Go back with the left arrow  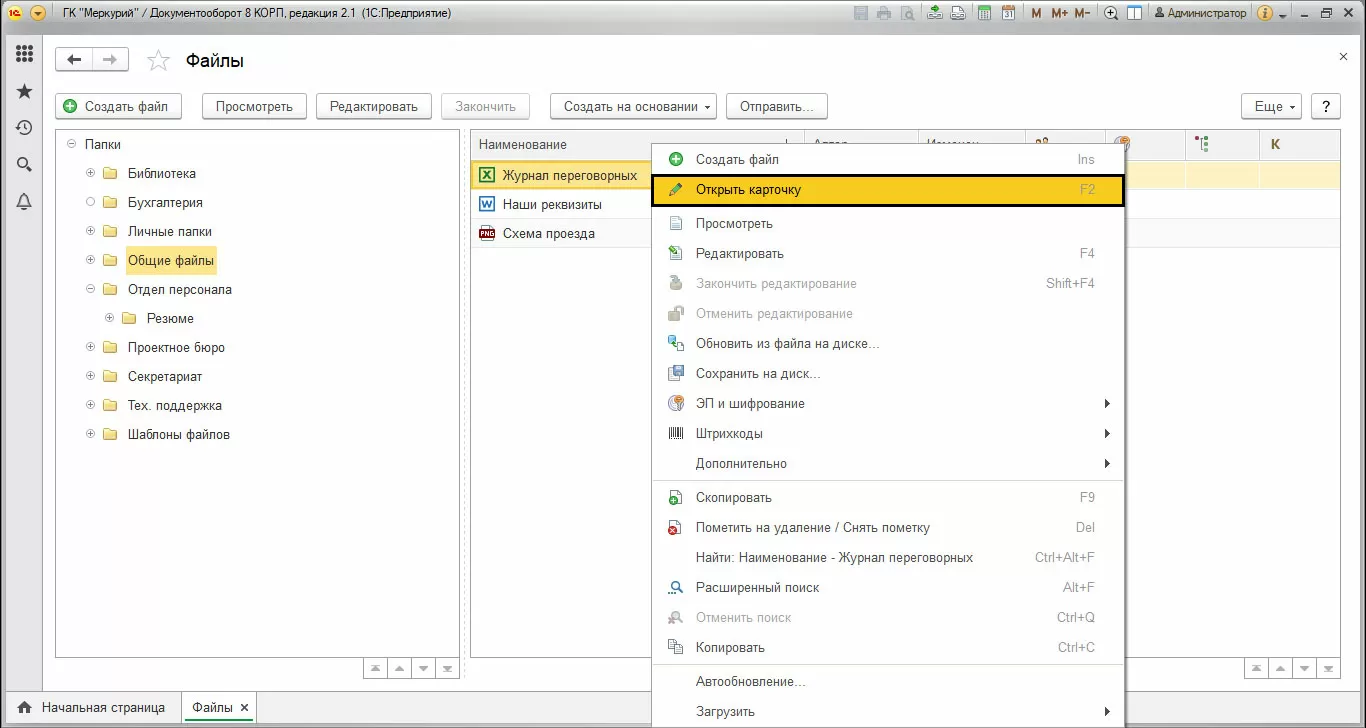click(x=74, y=60)
